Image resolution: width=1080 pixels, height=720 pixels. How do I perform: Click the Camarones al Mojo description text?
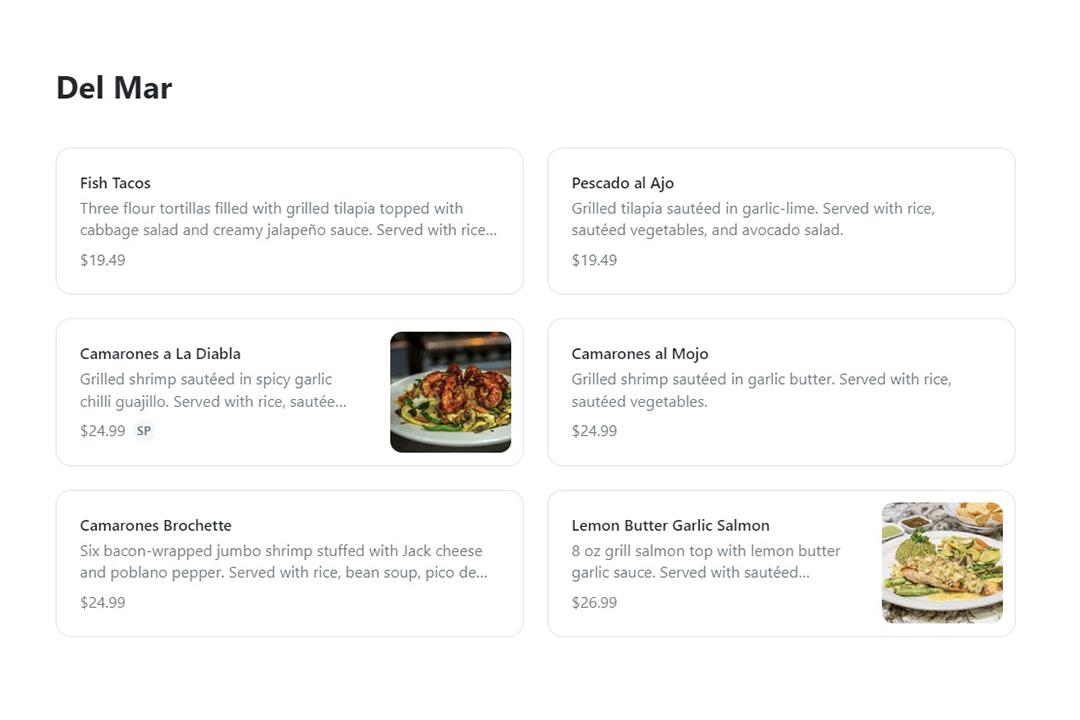761,391
